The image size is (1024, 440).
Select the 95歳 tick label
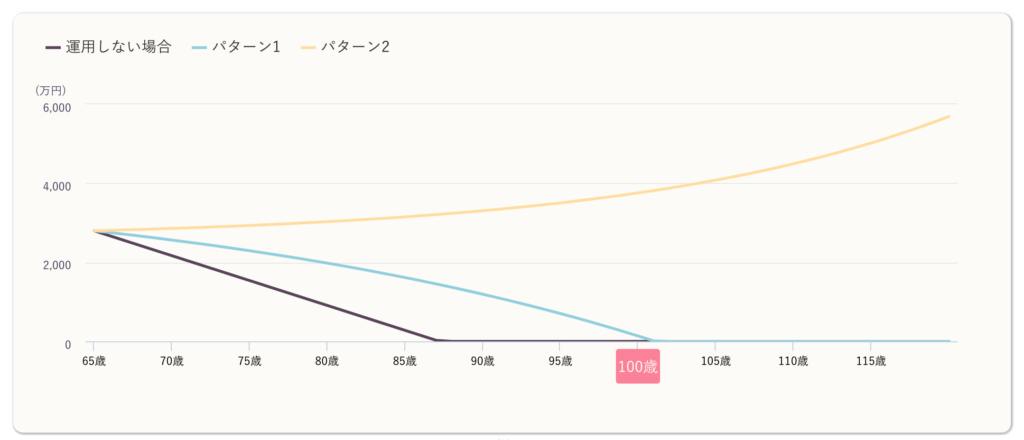coord(560,360)
